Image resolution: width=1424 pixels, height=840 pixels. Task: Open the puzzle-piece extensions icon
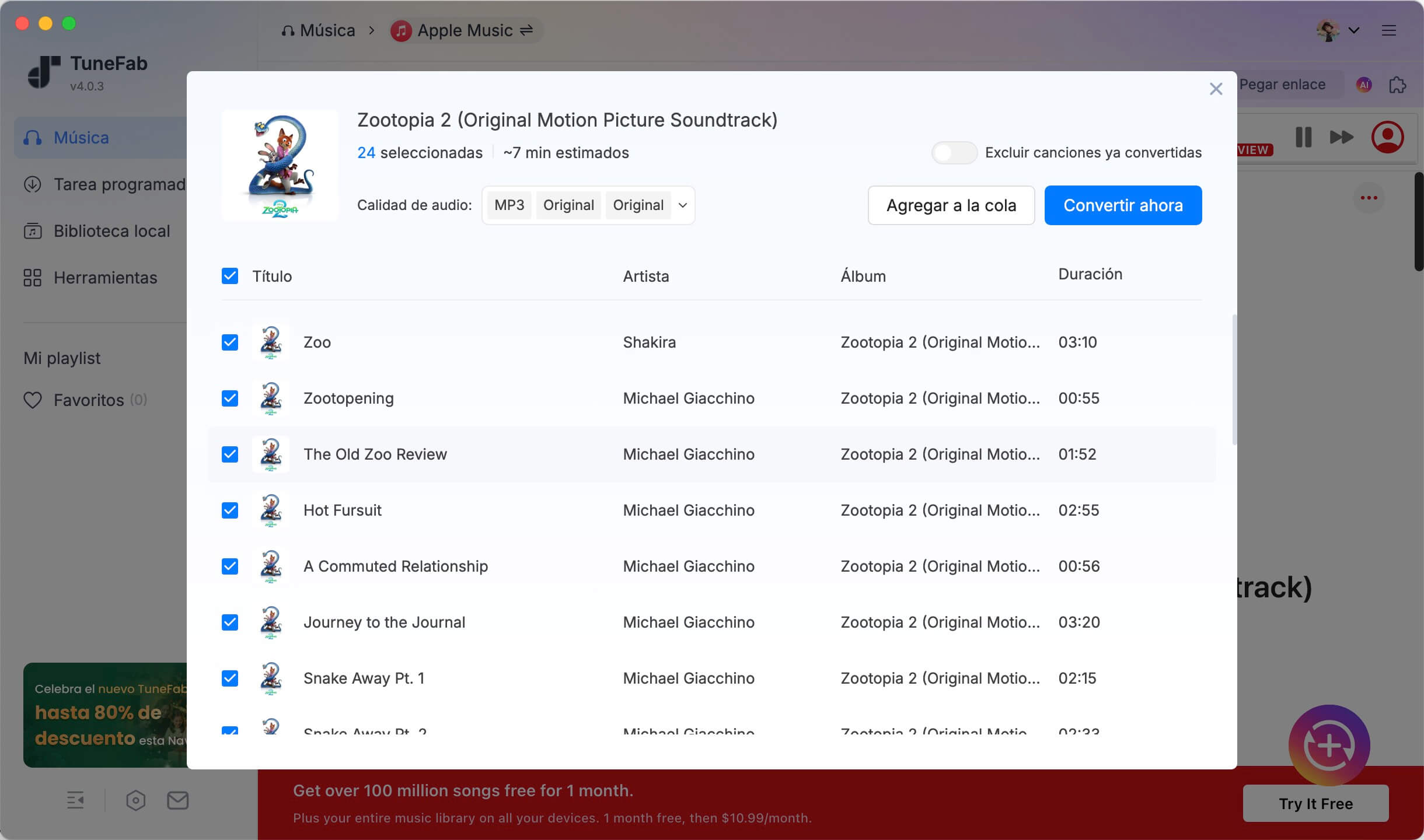click(x=1397, y=85)
